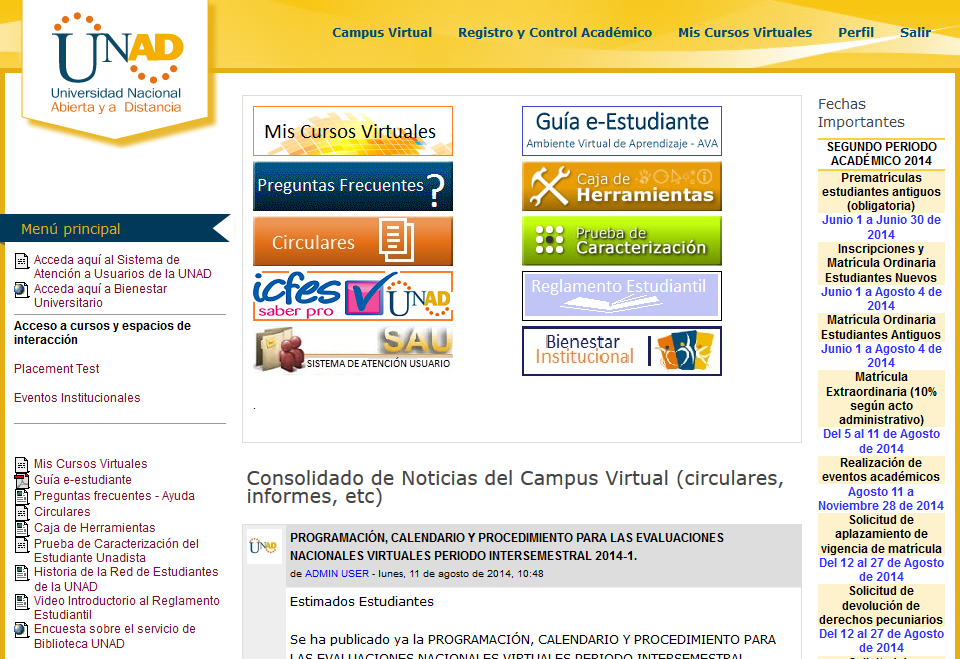Open Eventos Institucionales in sidebar
Image resolution: width=960 pixels, height=659 pixels.
point(77,398)
